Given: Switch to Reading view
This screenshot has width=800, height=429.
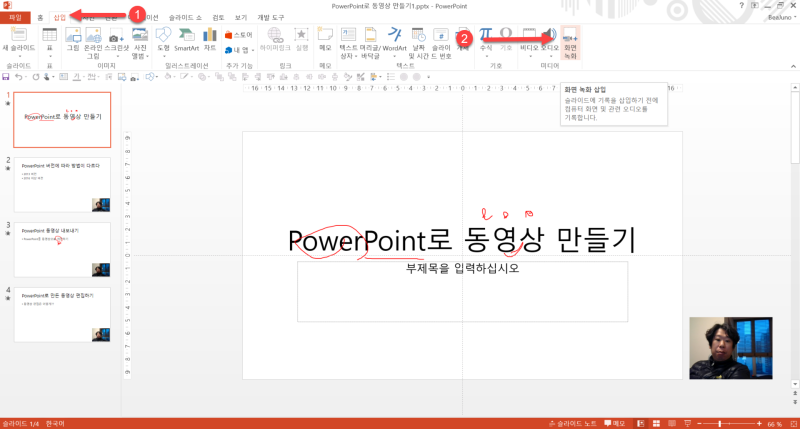Looking at the screenshot, I should [x=672, y=424].
